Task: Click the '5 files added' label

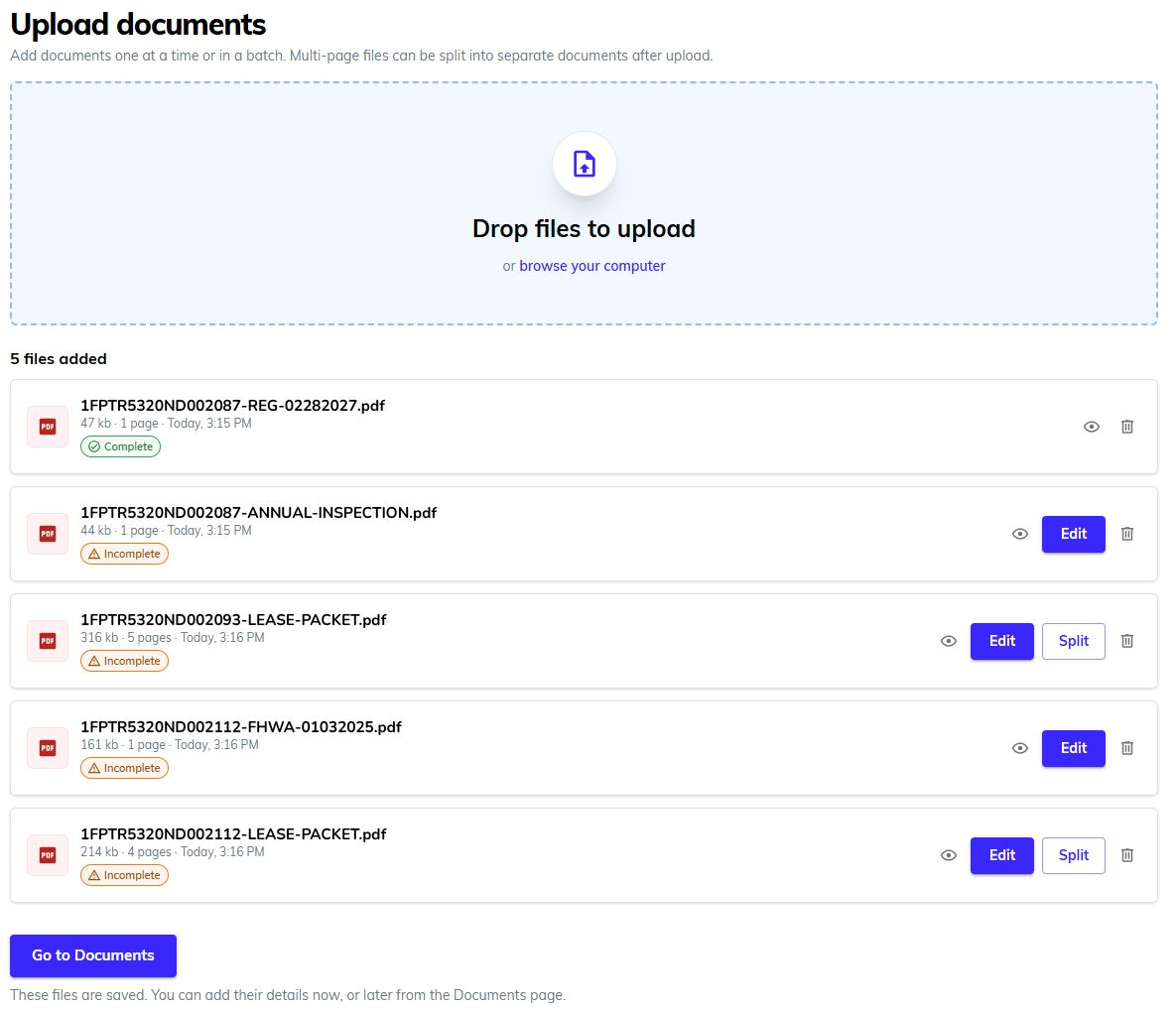Action: [x=59, y=359]
